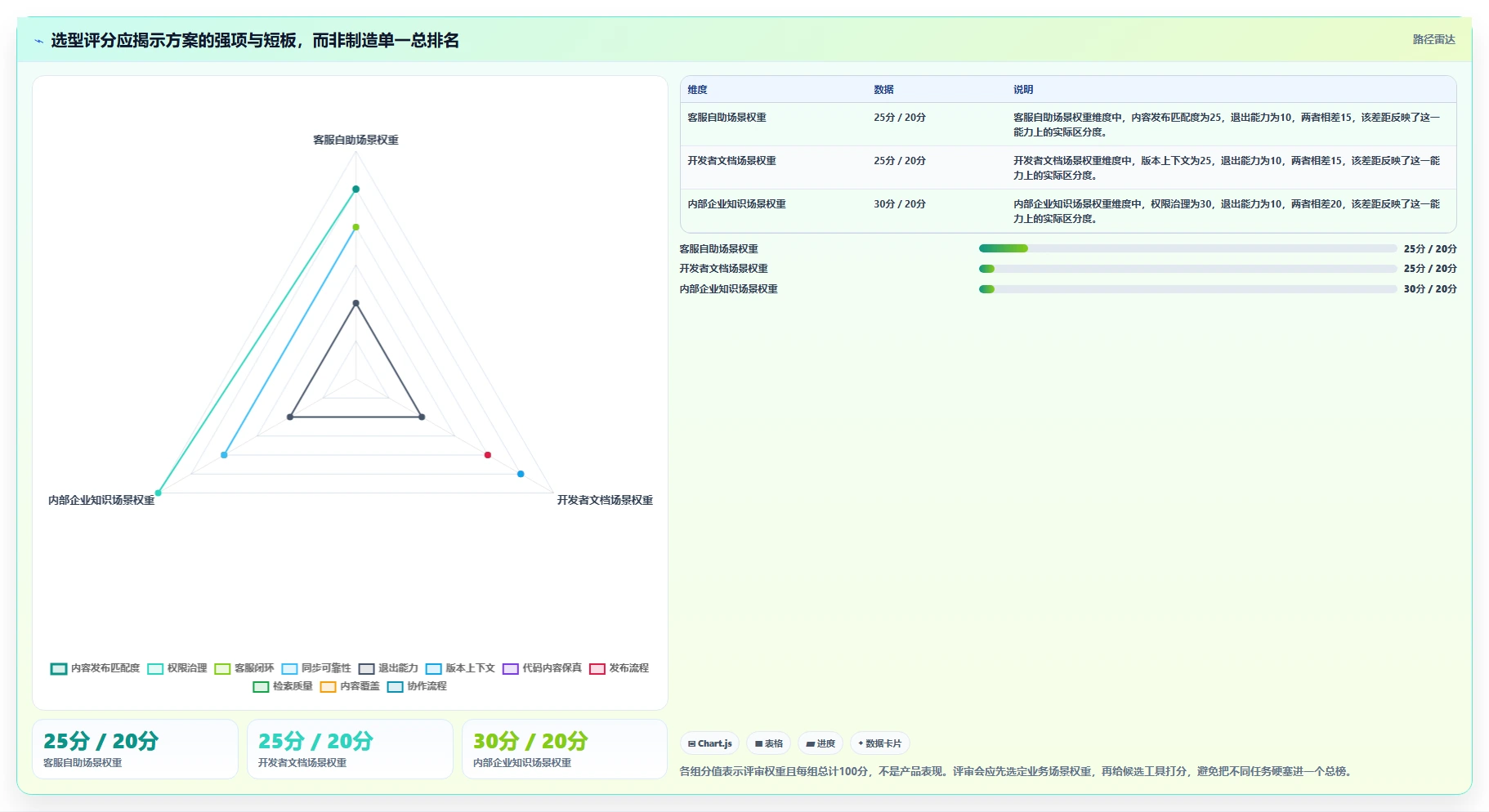This screenshot has width=1489, height=812.
Task: Click the teal point at 内部企业知识 corner
Action: [159, 493]
